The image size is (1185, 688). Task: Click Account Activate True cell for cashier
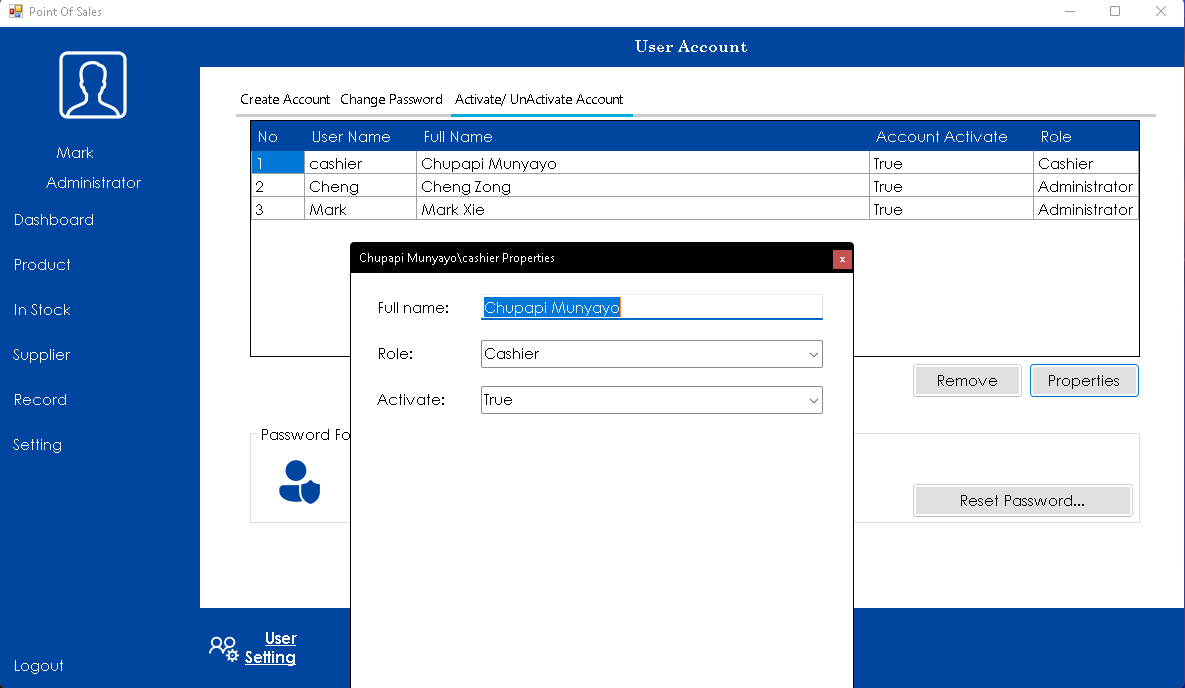pyautogui.click(x=951, y=163)
